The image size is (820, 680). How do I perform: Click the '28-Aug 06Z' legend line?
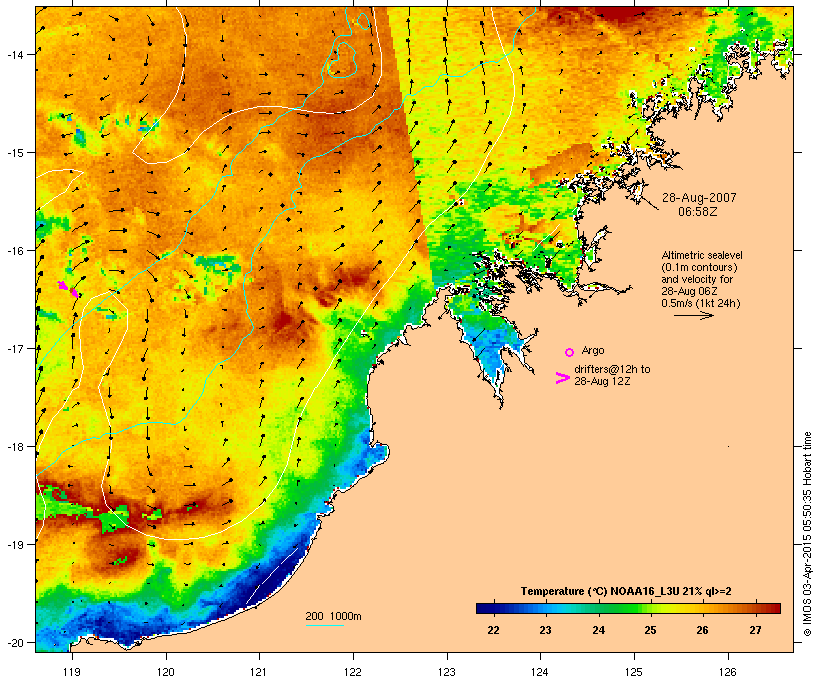tap(689, 291)
